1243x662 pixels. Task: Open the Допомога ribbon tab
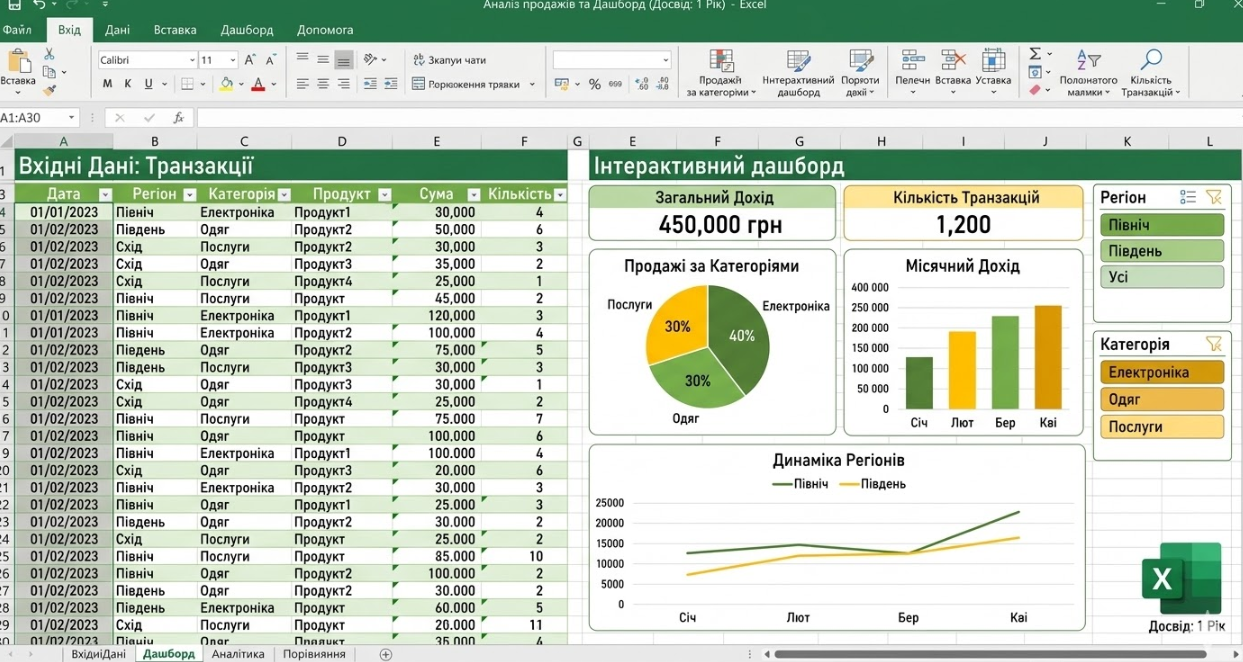tap(325, 30)
